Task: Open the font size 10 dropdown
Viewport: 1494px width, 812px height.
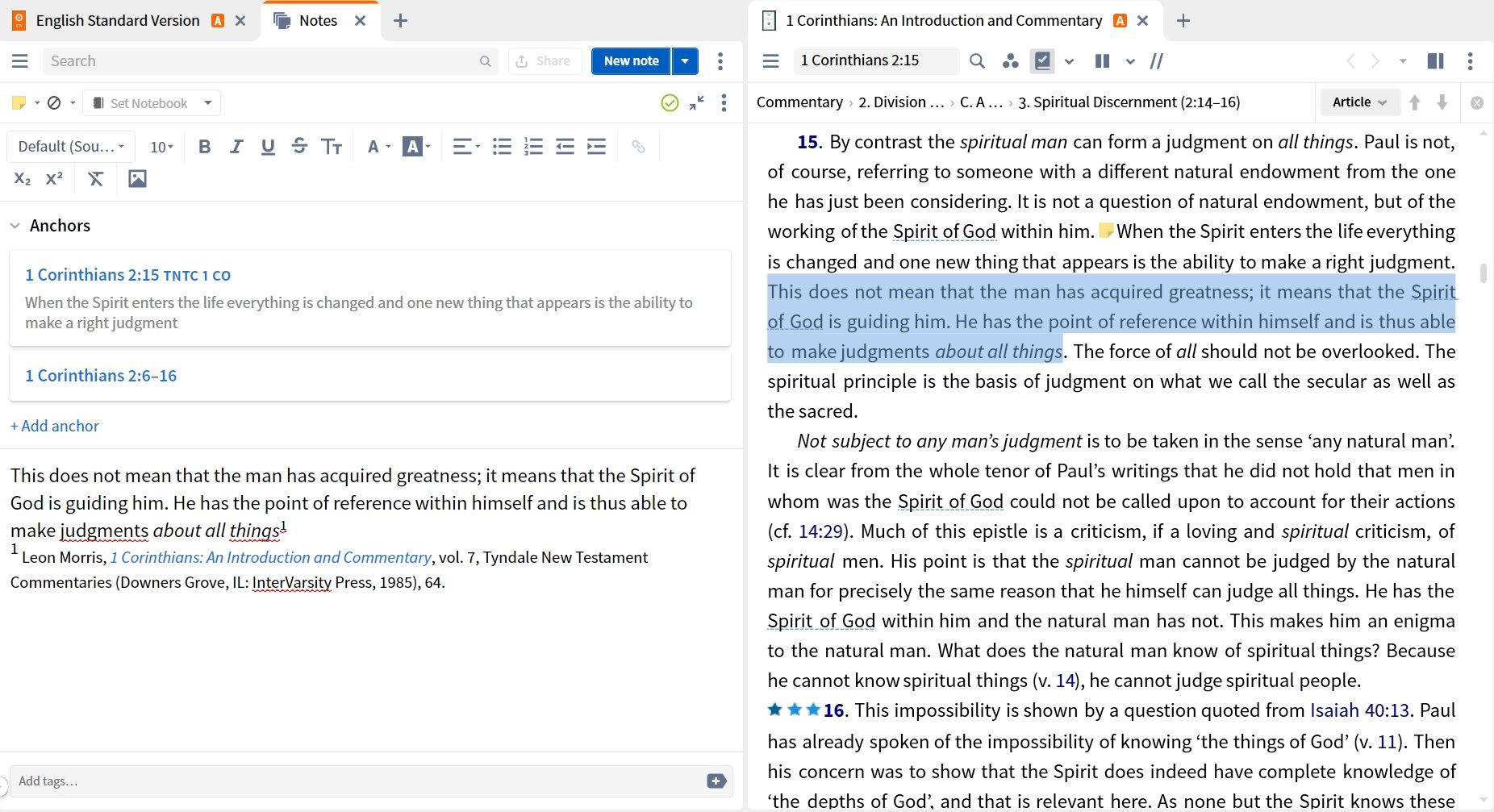Action: [x=161, y=147]
